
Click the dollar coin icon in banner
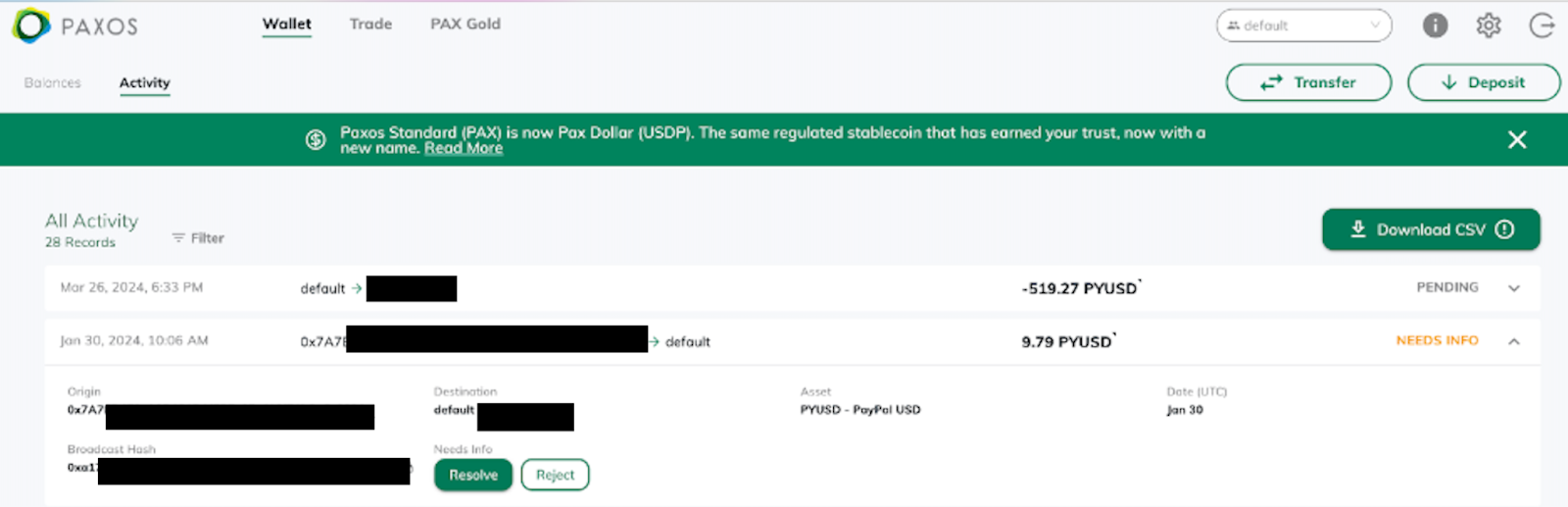316,140
